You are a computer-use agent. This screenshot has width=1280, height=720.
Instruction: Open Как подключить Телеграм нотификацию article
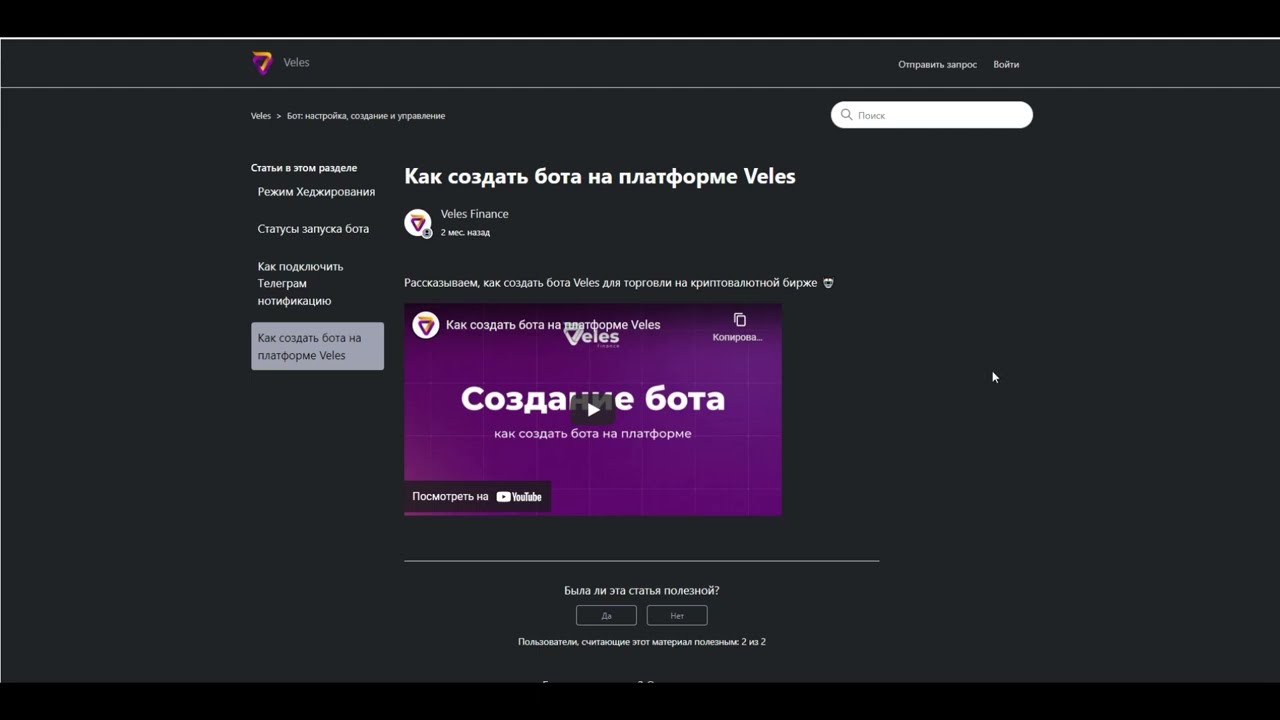[300, 283]
